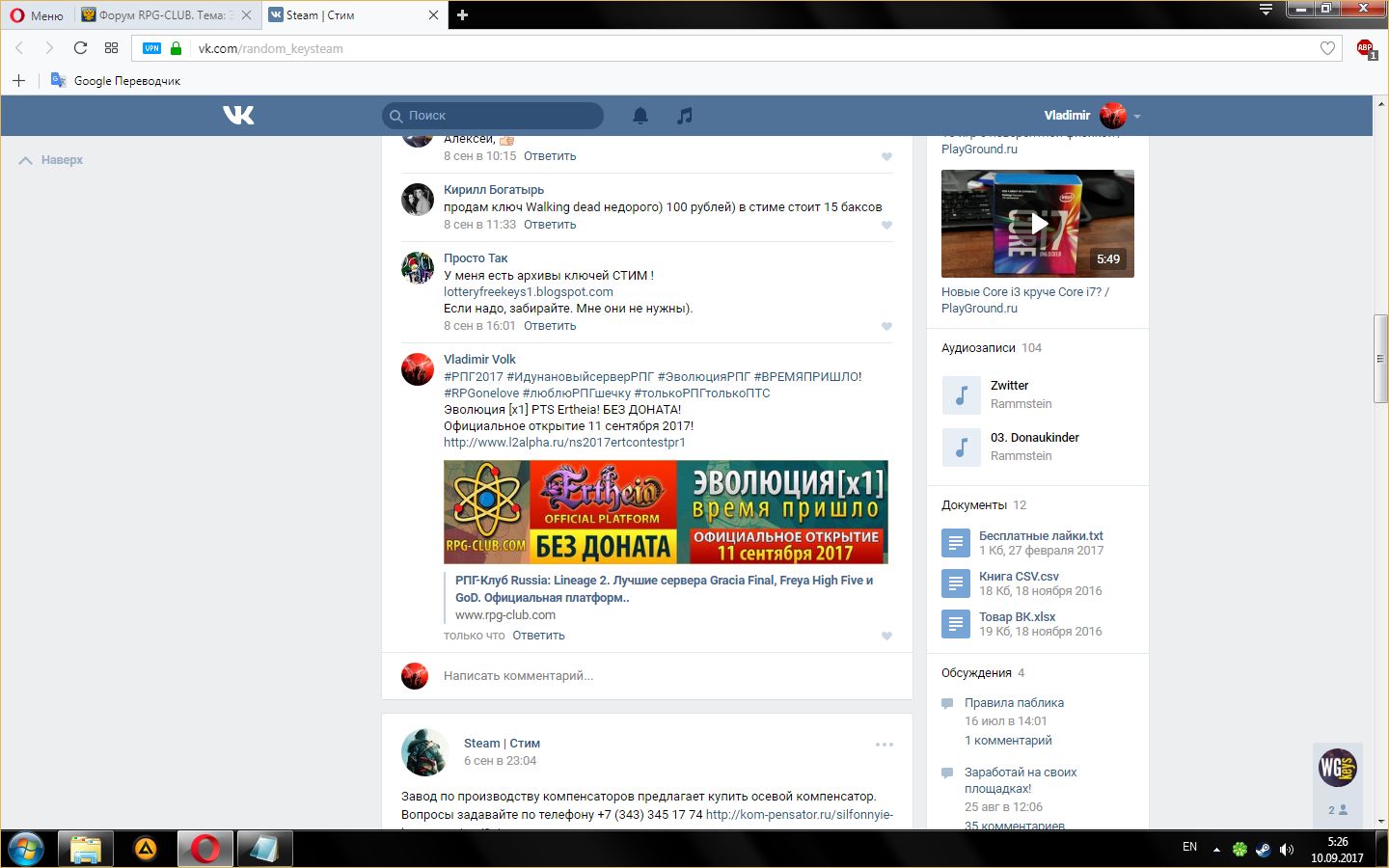Viewport: 1389px width, 868px height.
Task: Focus the Поиск search field
Action: click(x=493, y=116)
